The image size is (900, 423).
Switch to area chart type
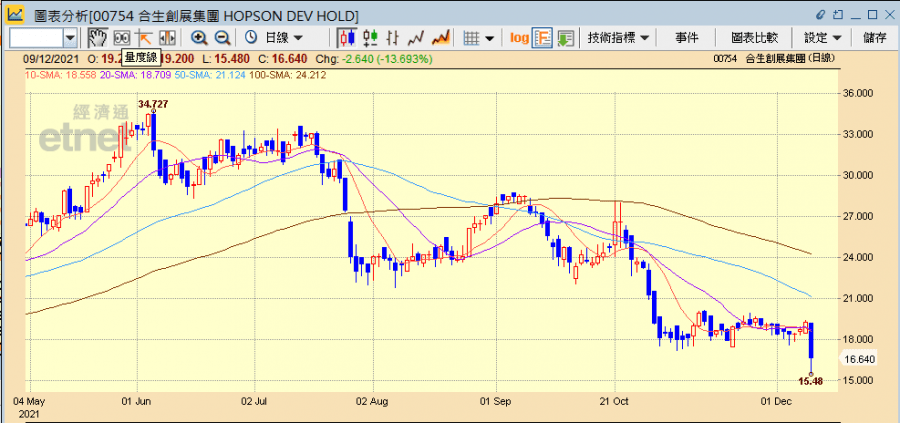tap(439, 37)
